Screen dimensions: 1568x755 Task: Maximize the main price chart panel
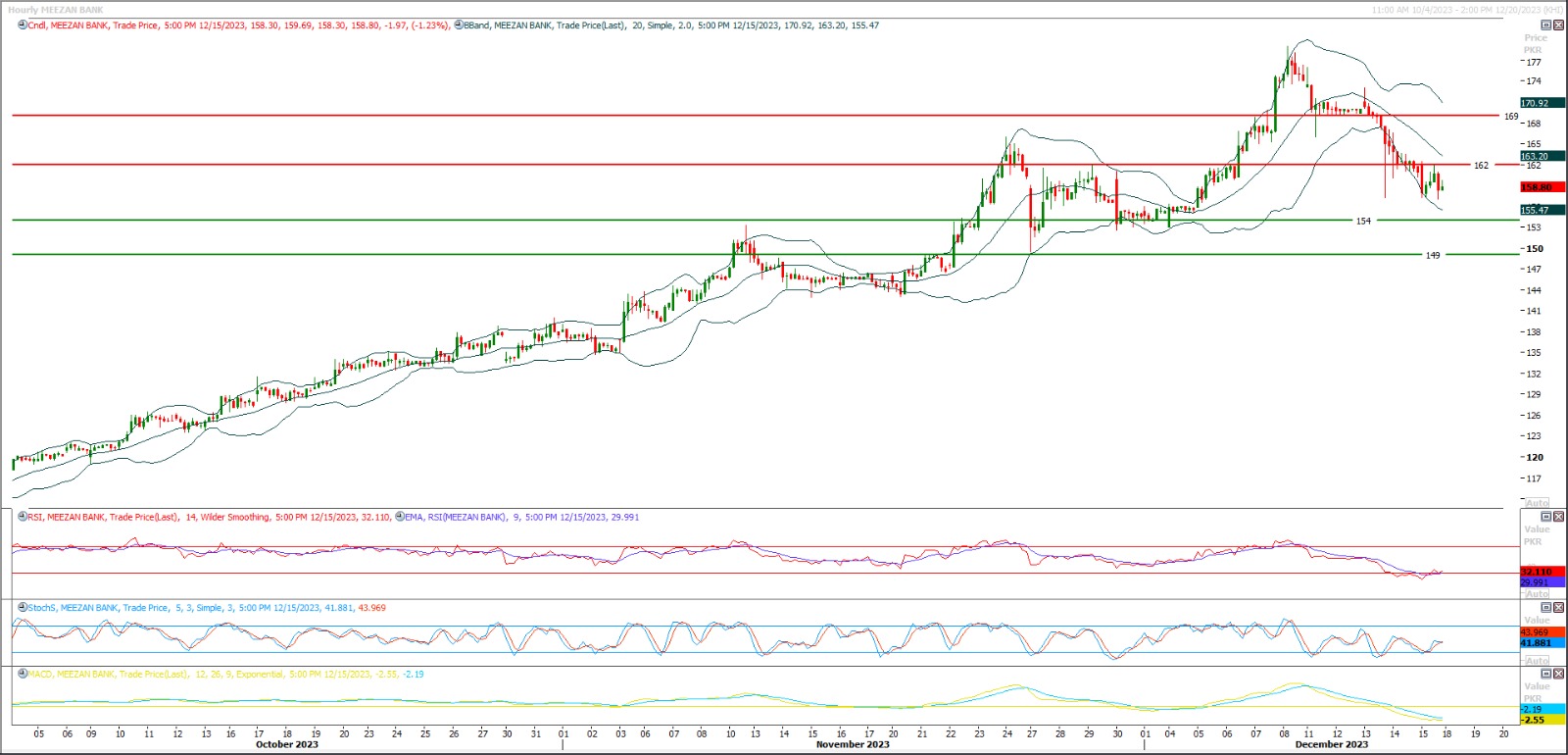point(1546,25)
